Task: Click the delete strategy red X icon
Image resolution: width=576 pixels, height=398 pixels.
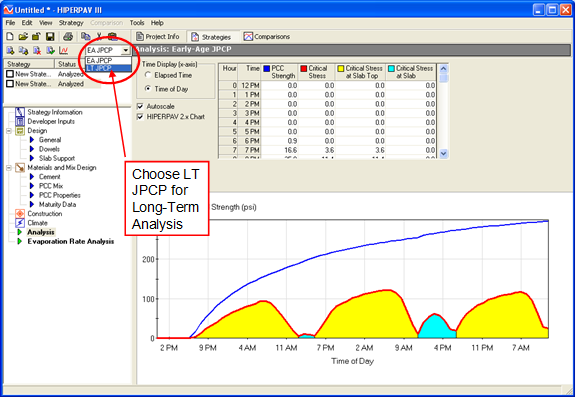Action: pos(37,50)
